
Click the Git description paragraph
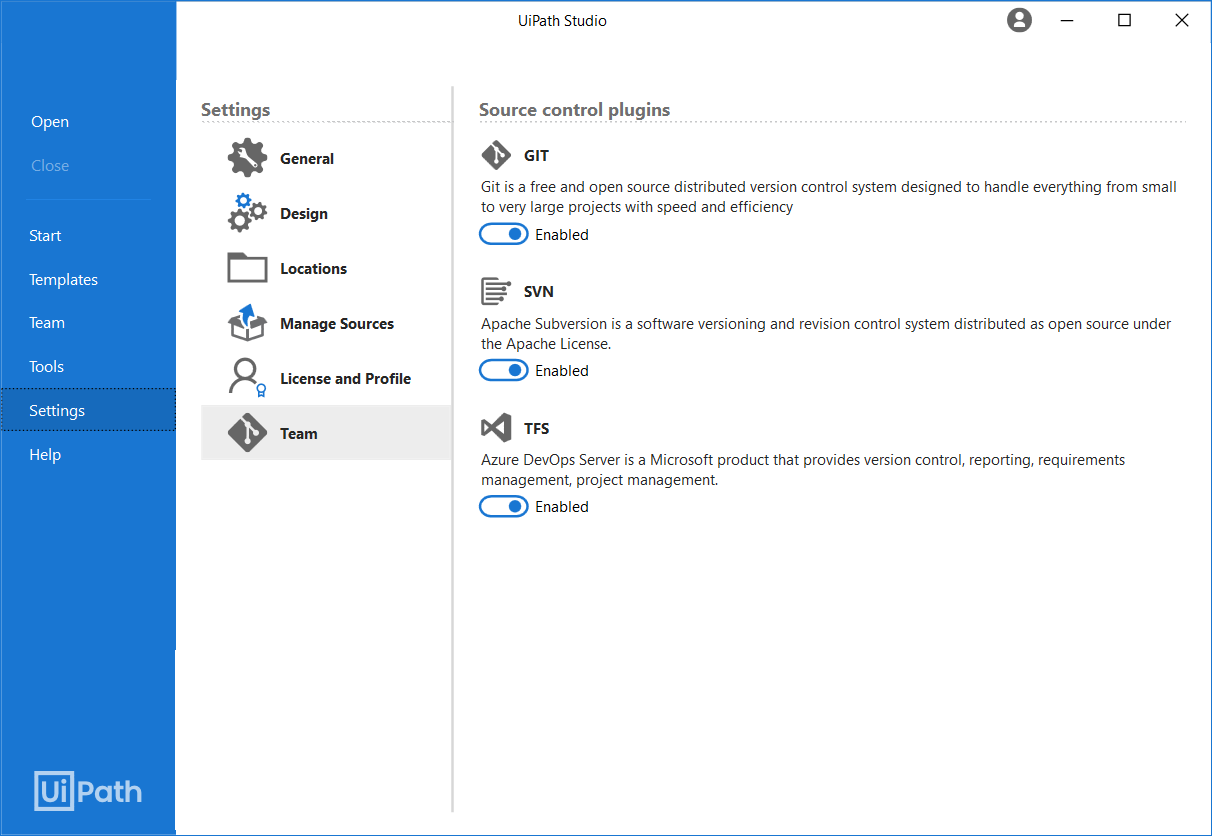point(829,197)
